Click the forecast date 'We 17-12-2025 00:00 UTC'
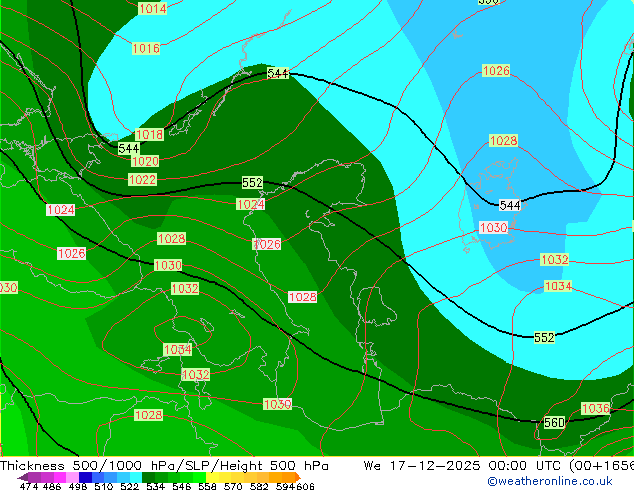This screenshot has height=490, width=634. 462,466
